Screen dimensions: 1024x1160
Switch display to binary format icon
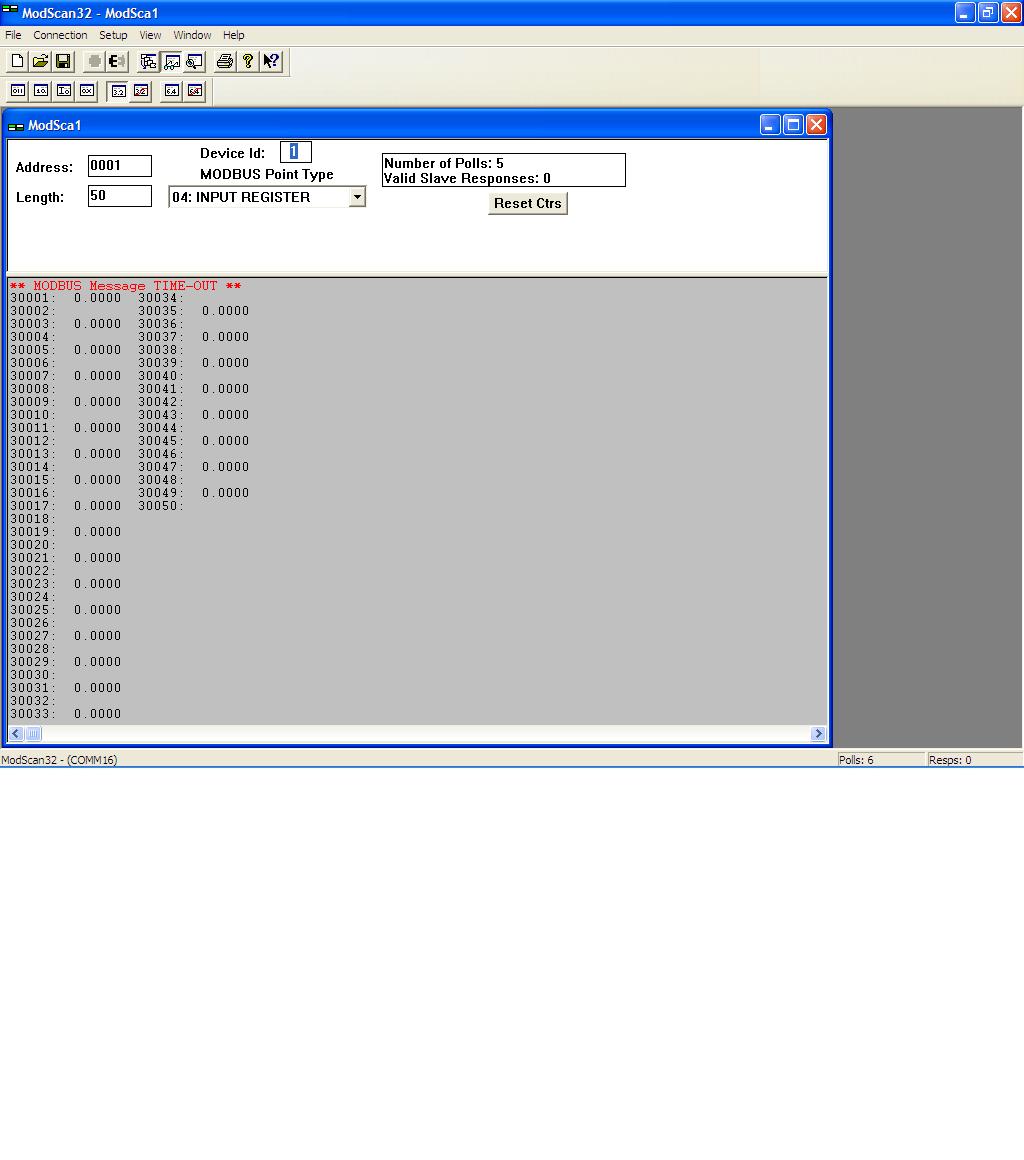(18, 91)
